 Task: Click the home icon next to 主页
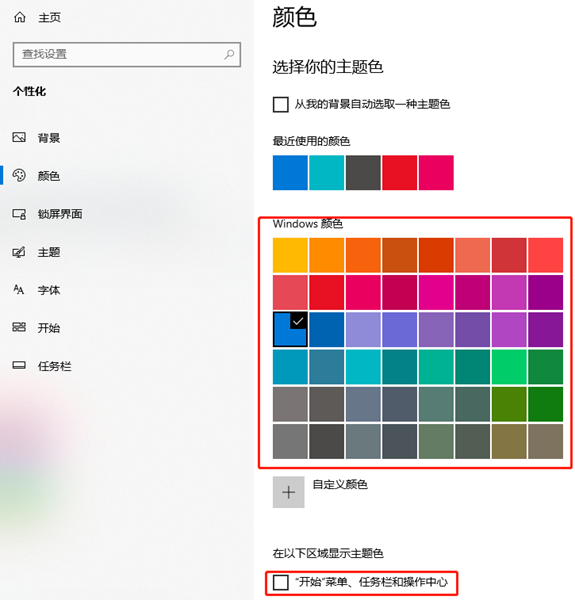pyautogui.click(x=20, y=17)
